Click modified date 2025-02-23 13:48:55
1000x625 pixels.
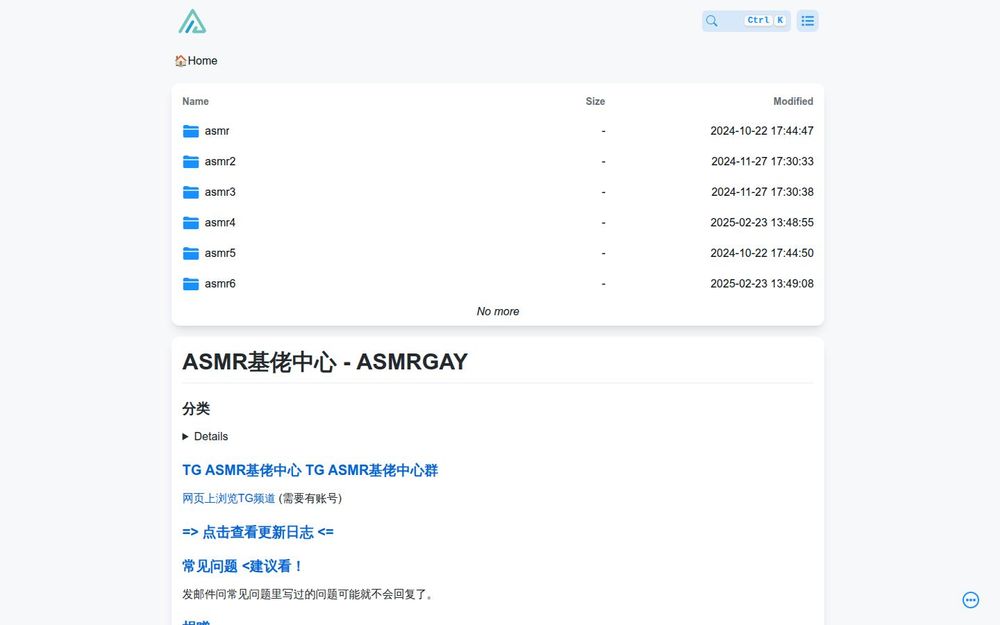pos(761,223)
